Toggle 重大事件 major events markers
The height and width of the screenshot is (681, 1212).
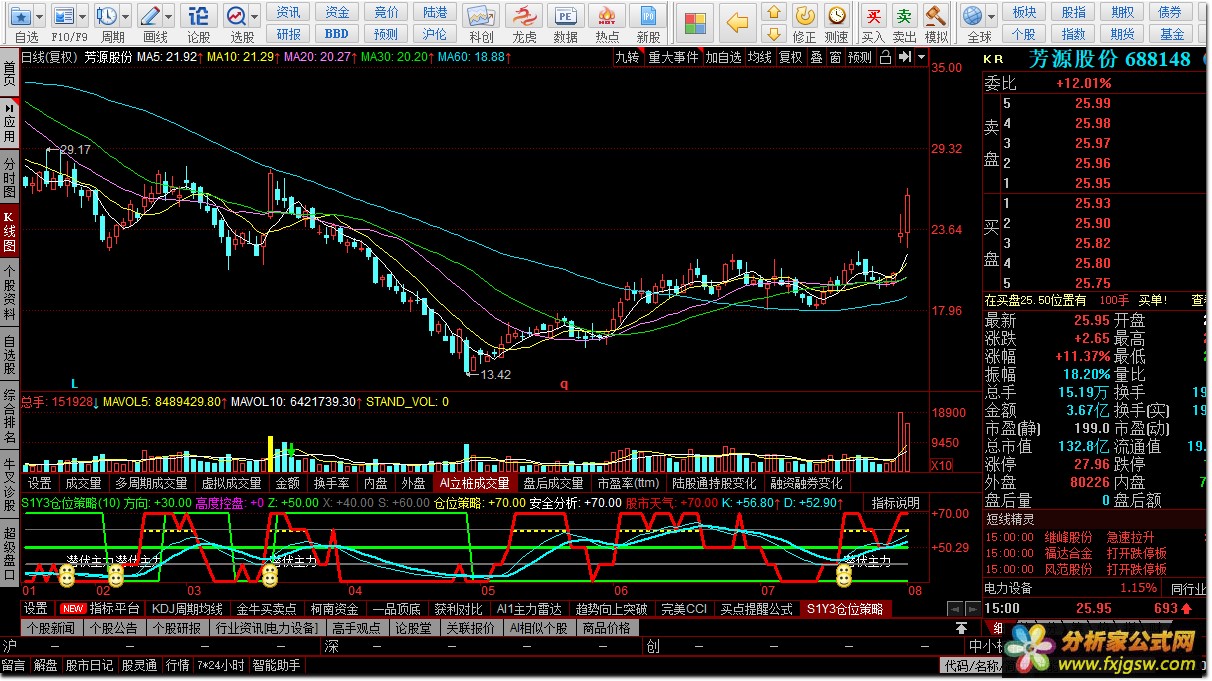(x=673, y=57)
